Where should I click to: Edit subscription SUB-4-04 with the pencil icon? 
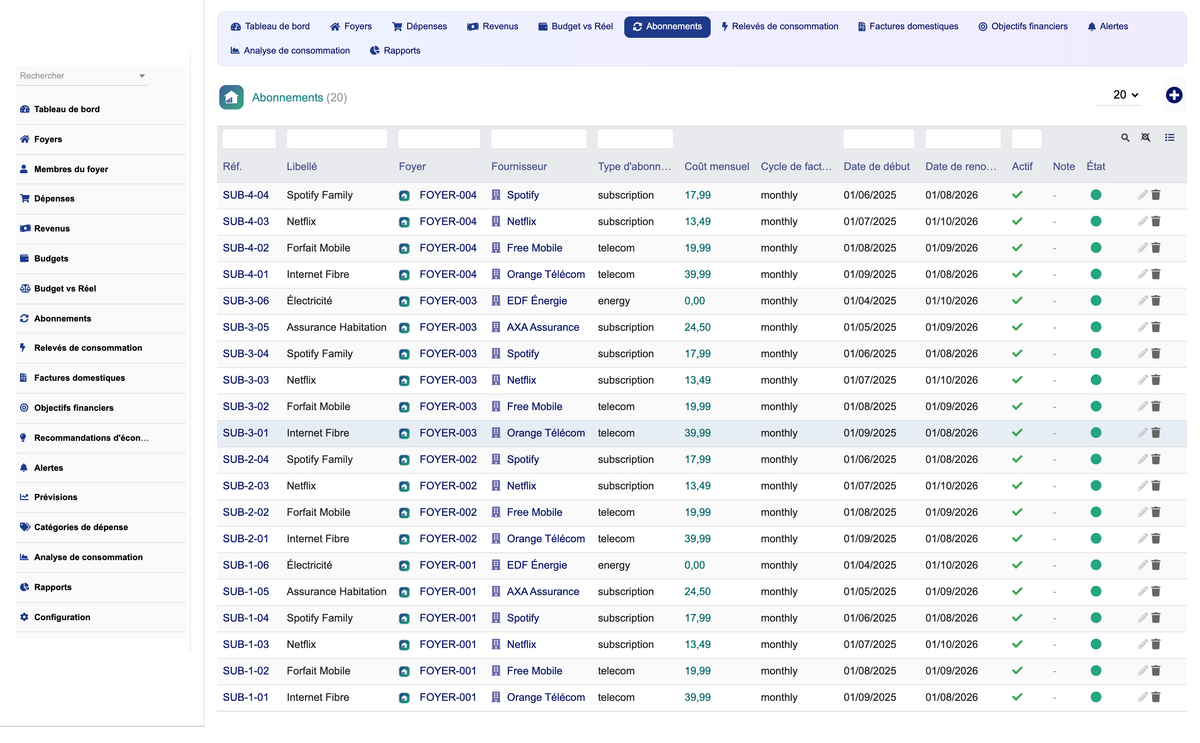coord(1143,195)
